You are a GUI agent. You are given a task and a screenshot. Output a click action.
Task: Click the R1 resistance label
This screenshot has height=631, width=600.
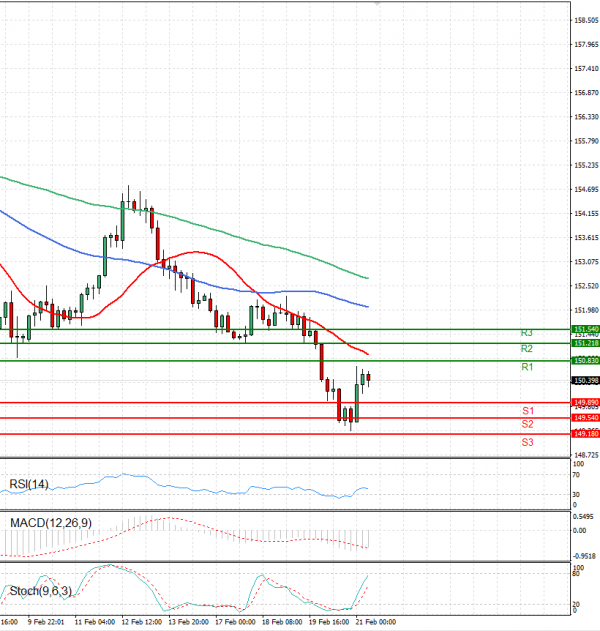[x=527, y=367]
